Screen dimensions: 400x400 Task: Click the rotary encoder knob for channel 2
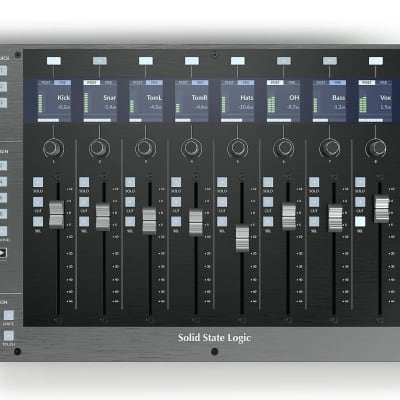[99, 148]
